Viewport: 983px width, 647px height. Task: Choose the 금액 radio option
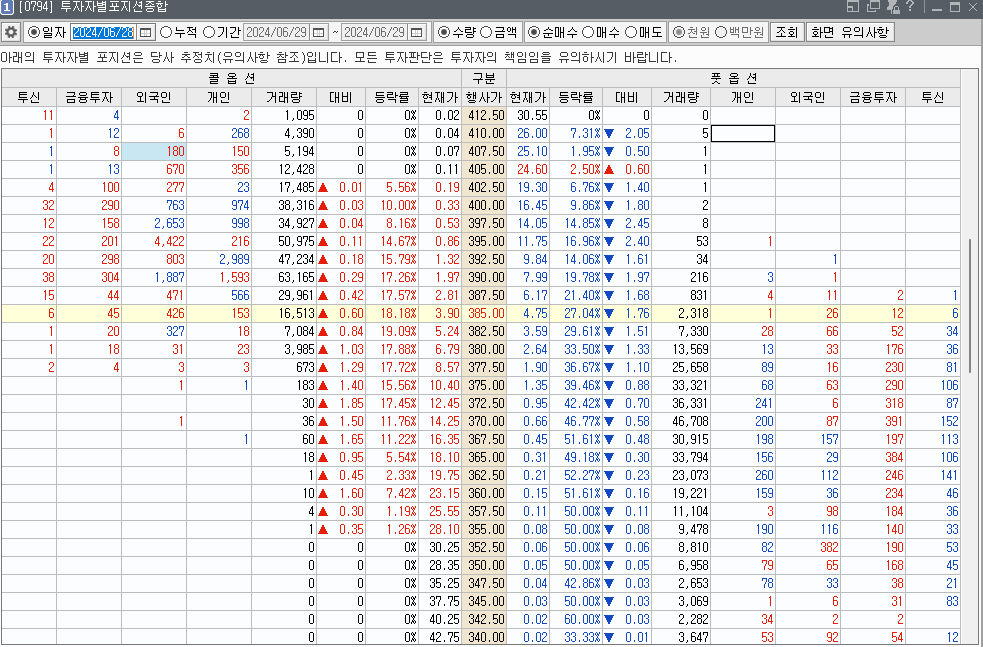click(x=486, y=32)
